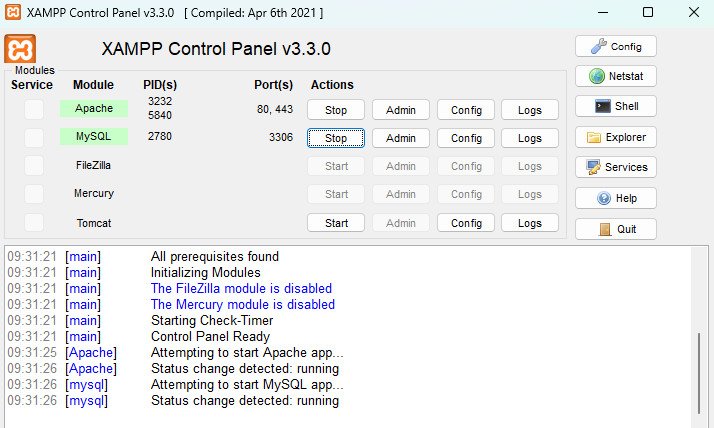Click the MySQL module label

pos(94,136)
